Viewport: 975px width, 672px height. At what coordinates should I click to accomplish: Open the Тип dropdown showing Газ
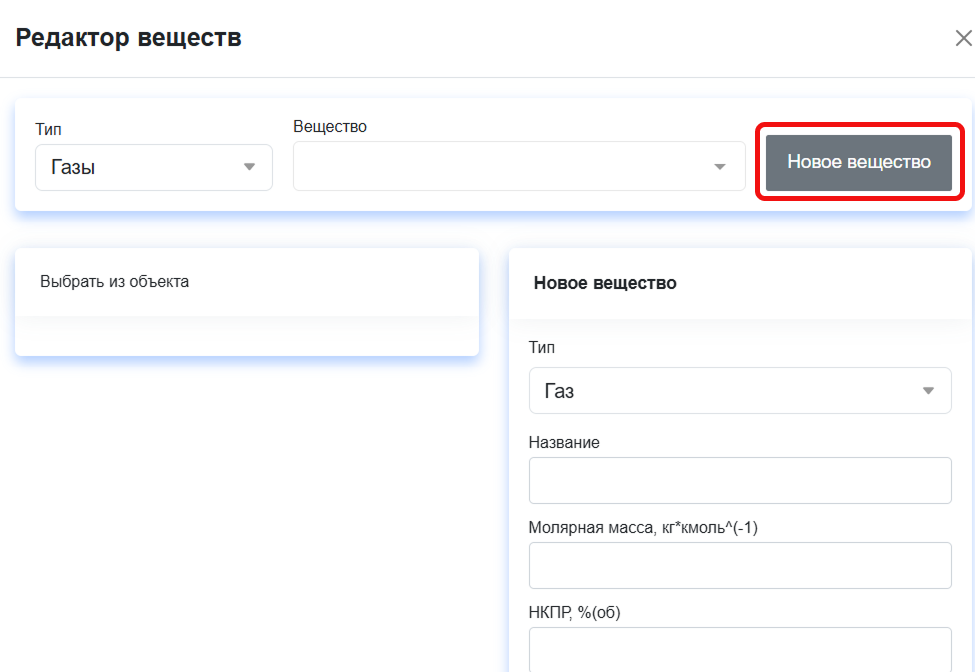(x=740, y=390)
